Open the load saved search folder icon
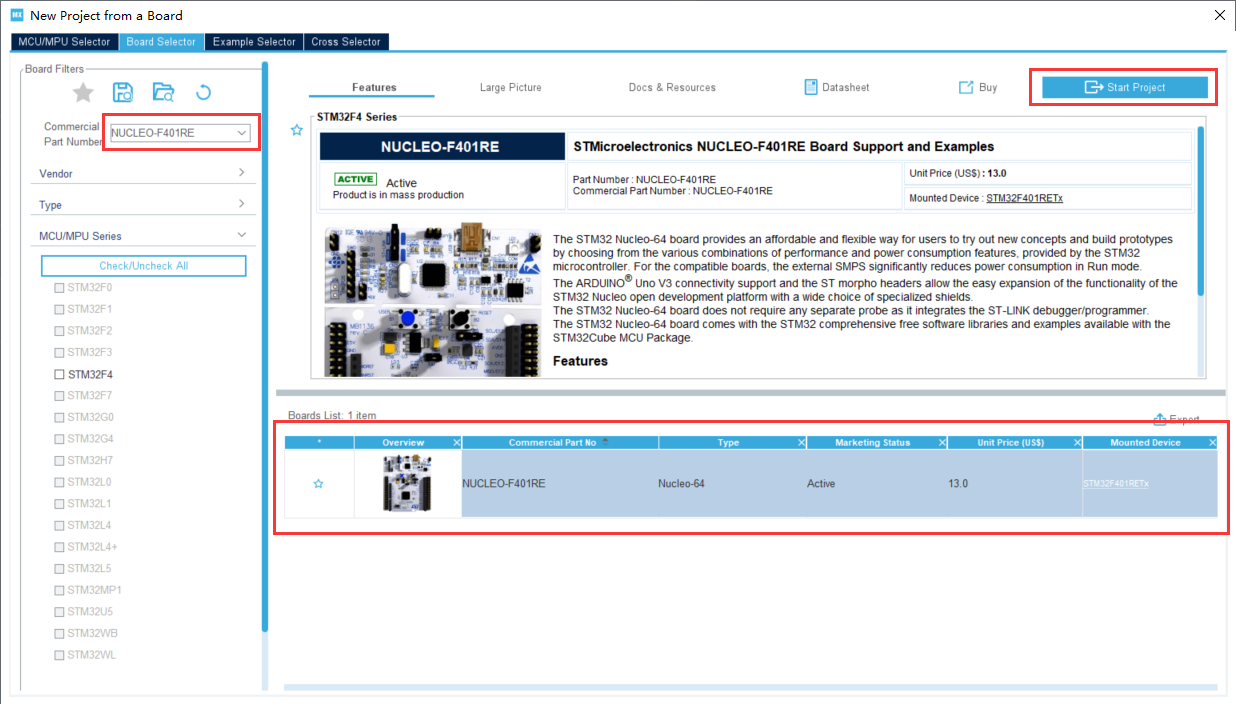The image size is (1236, 704). coord(163,93)
